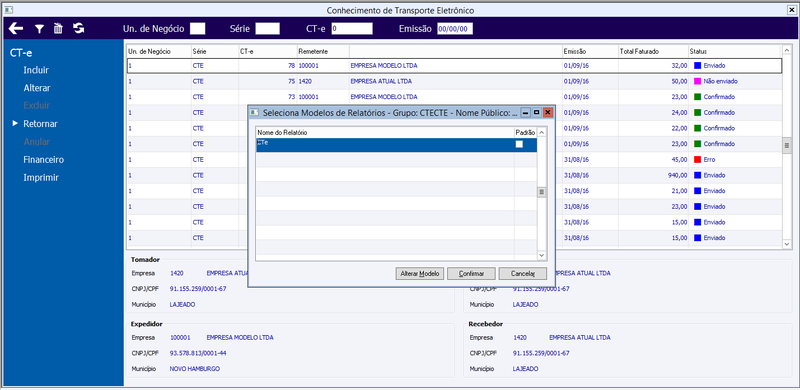Click the Status column header
Viewport: 800px width, 390px height.
click(734, 52)
